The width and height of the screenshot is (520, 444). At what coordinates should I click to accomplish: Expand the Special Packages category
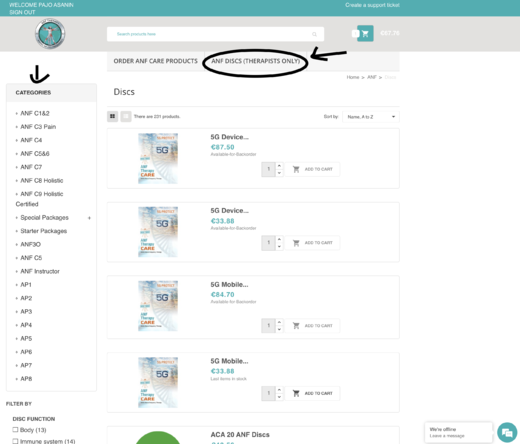click(89, 218)
